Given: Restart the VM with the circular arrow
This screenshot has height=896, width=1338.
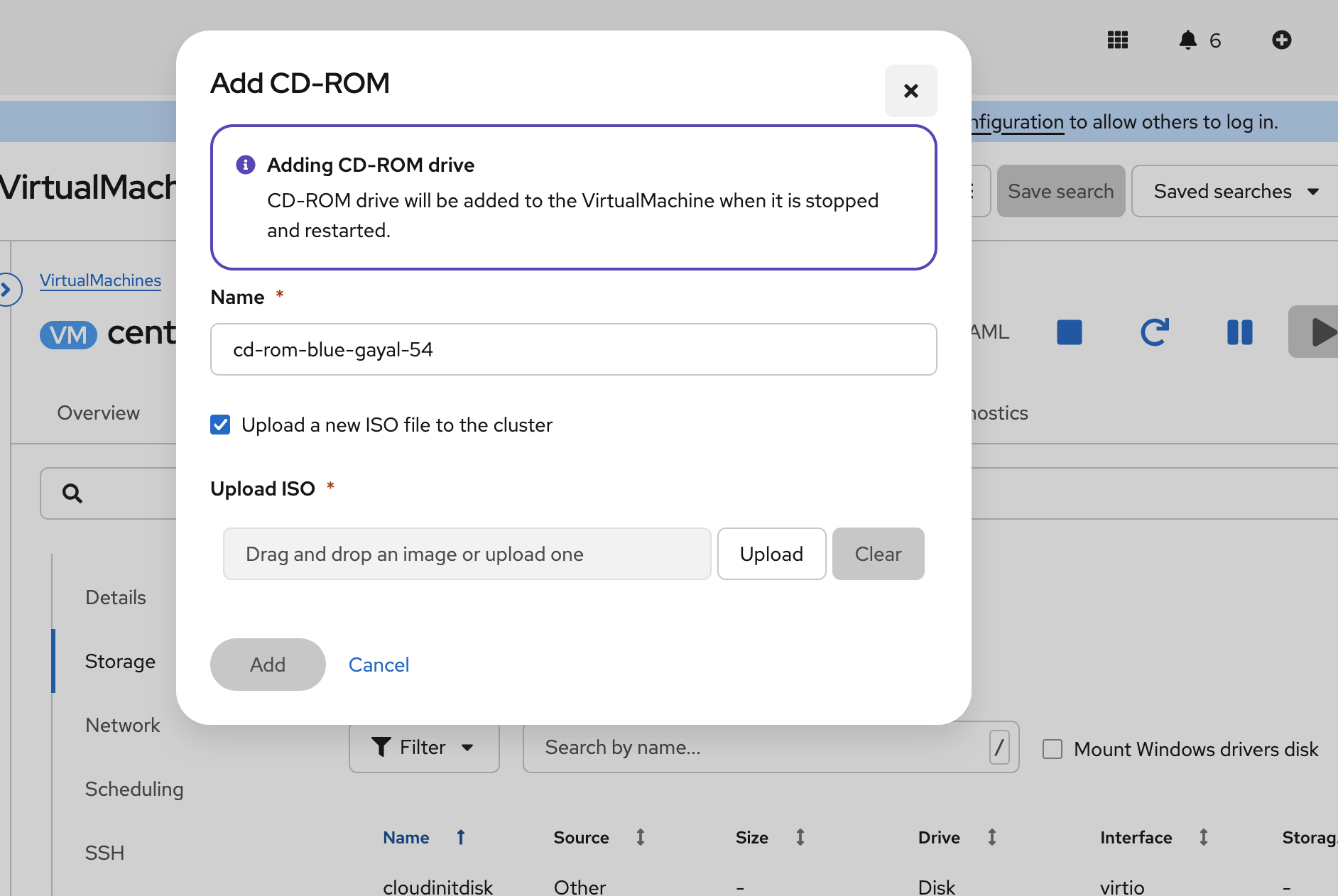Looking at the screenshot, I should (x=1154, y=332).
